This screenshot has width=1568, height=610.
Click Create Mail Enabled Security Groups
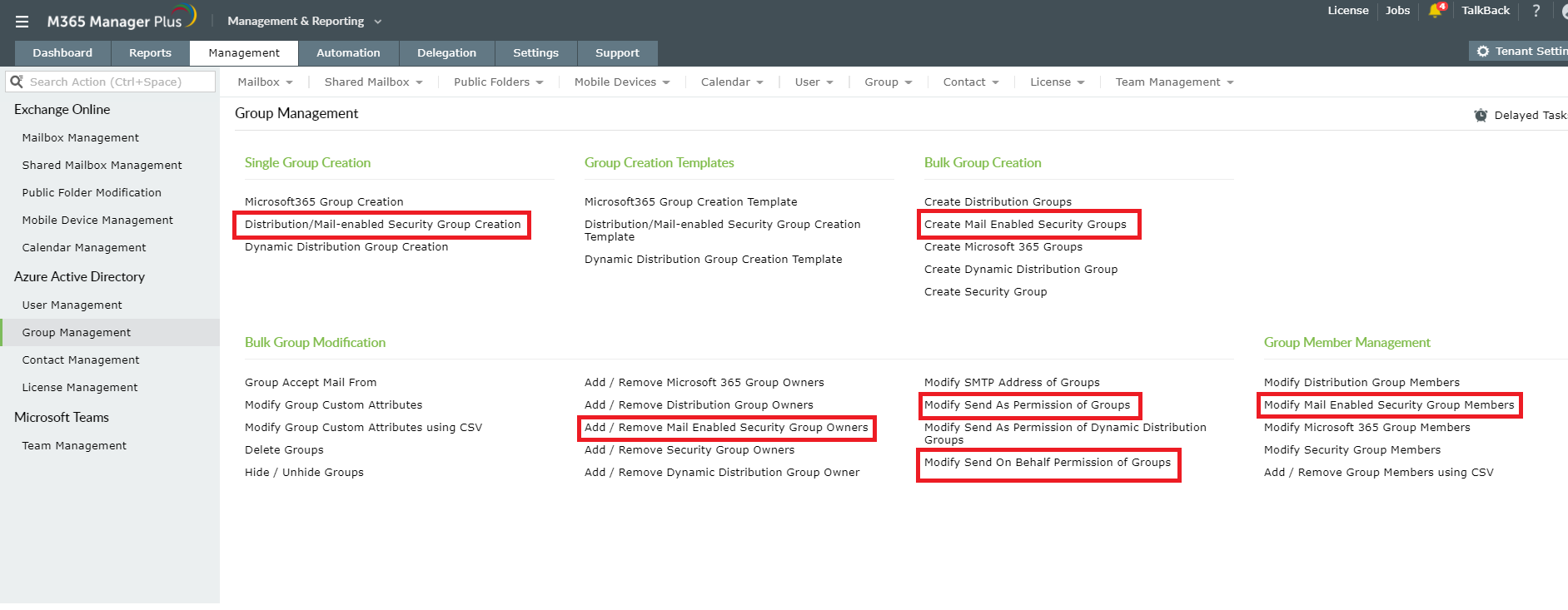coord(1025,224)
